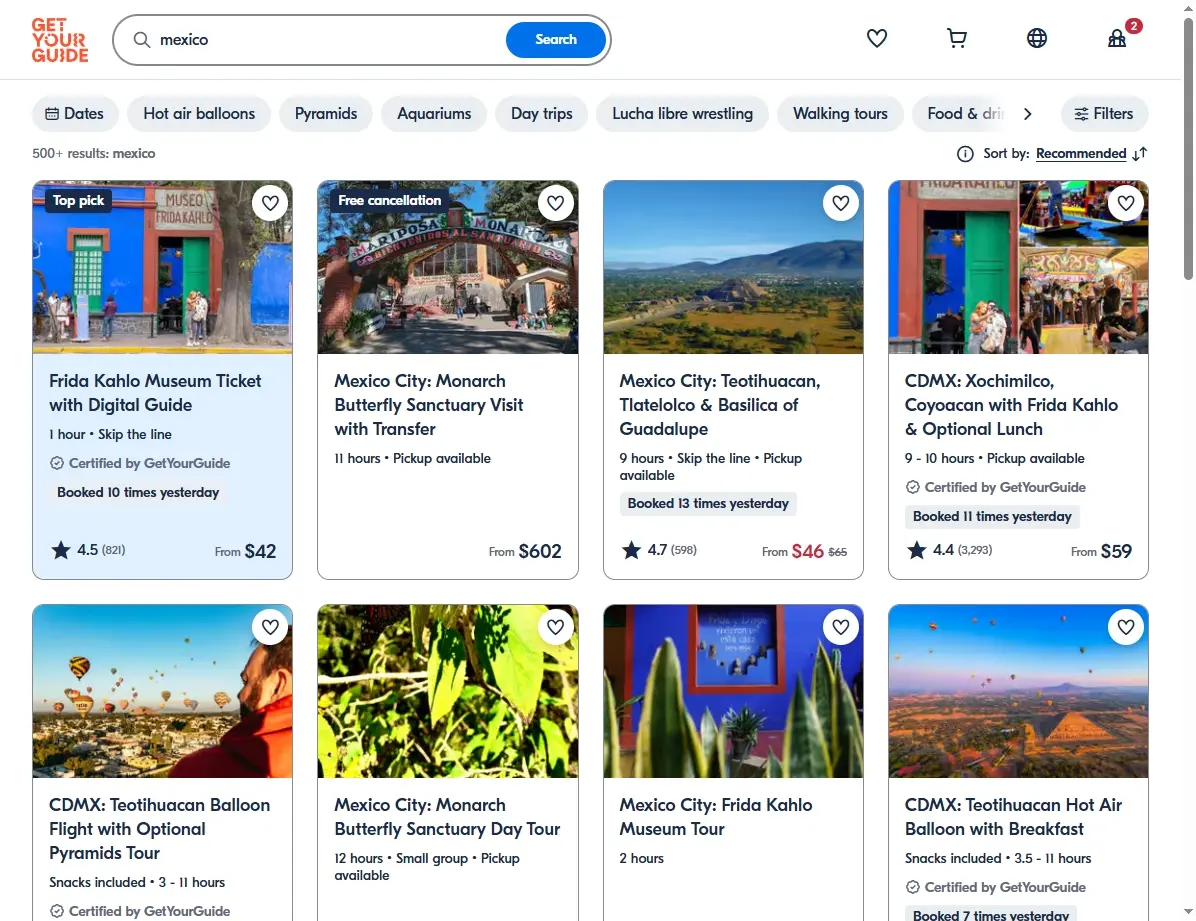This screenshot has width=1196, height=921.
Task: Favorite the Xochimilco, Coyoacan with Frida Kahlo card
Action: (x=1126, y=203)
